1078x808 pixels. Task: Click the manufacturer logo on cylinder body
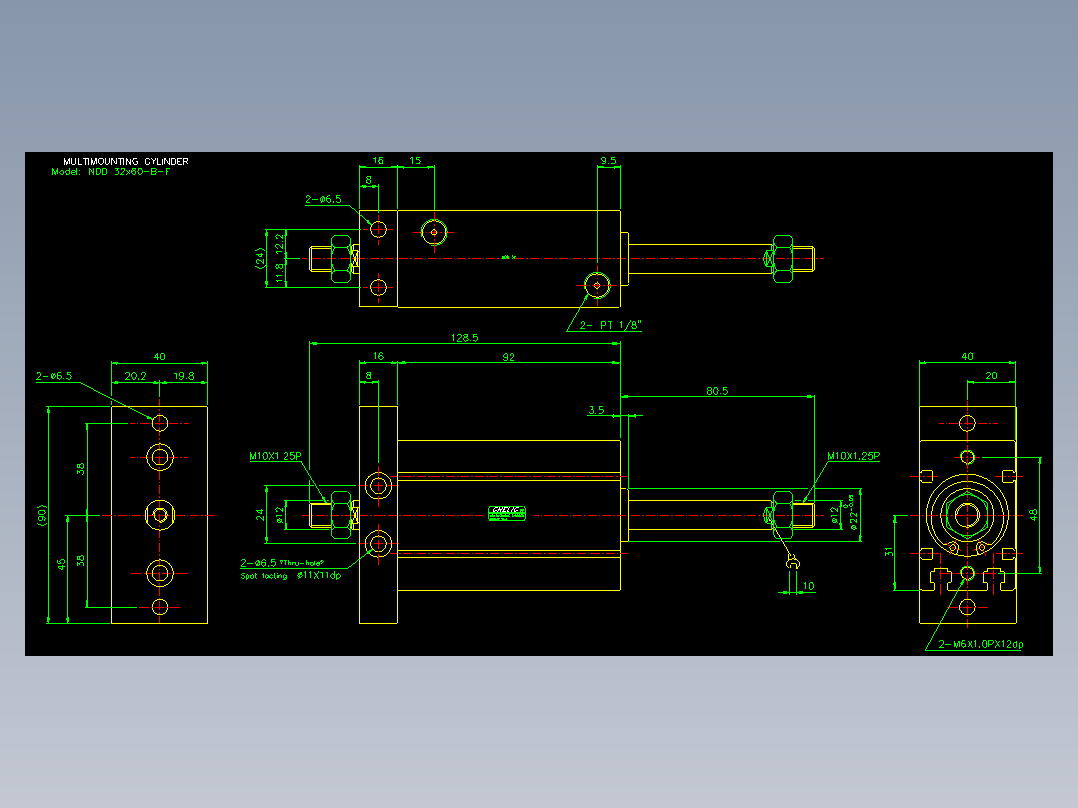coord(507,513)
